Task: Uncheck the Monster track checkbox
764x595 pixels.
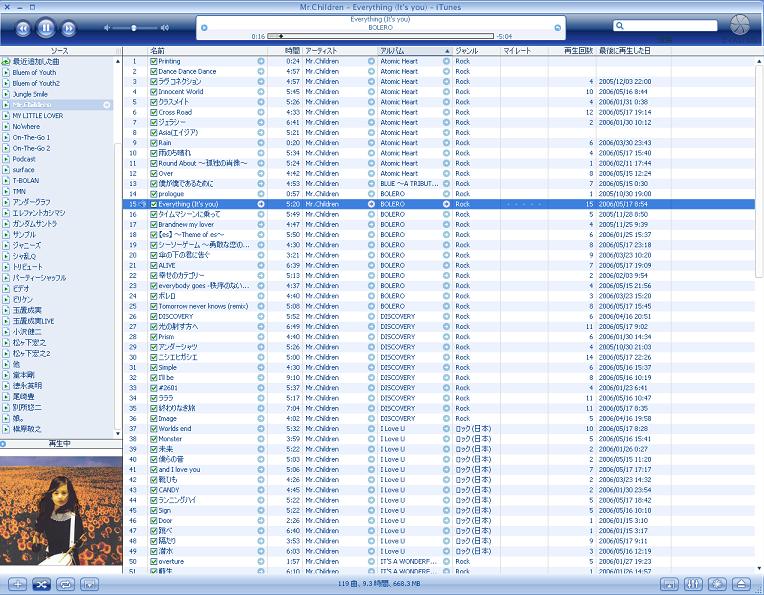Action: (x=153, y=439)
